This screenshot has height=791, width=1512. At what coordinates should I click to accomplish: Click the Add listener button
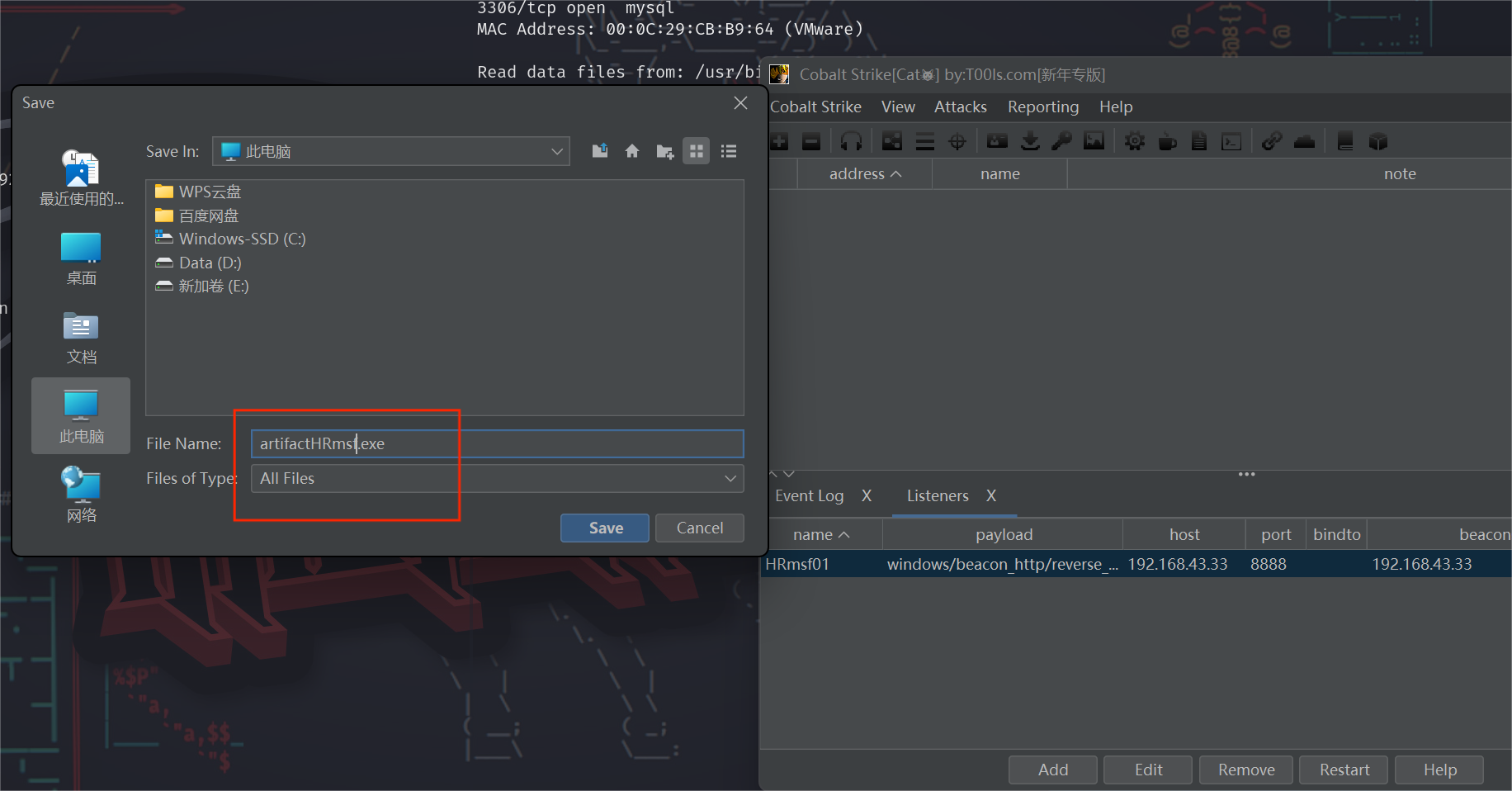[1053, 770]
